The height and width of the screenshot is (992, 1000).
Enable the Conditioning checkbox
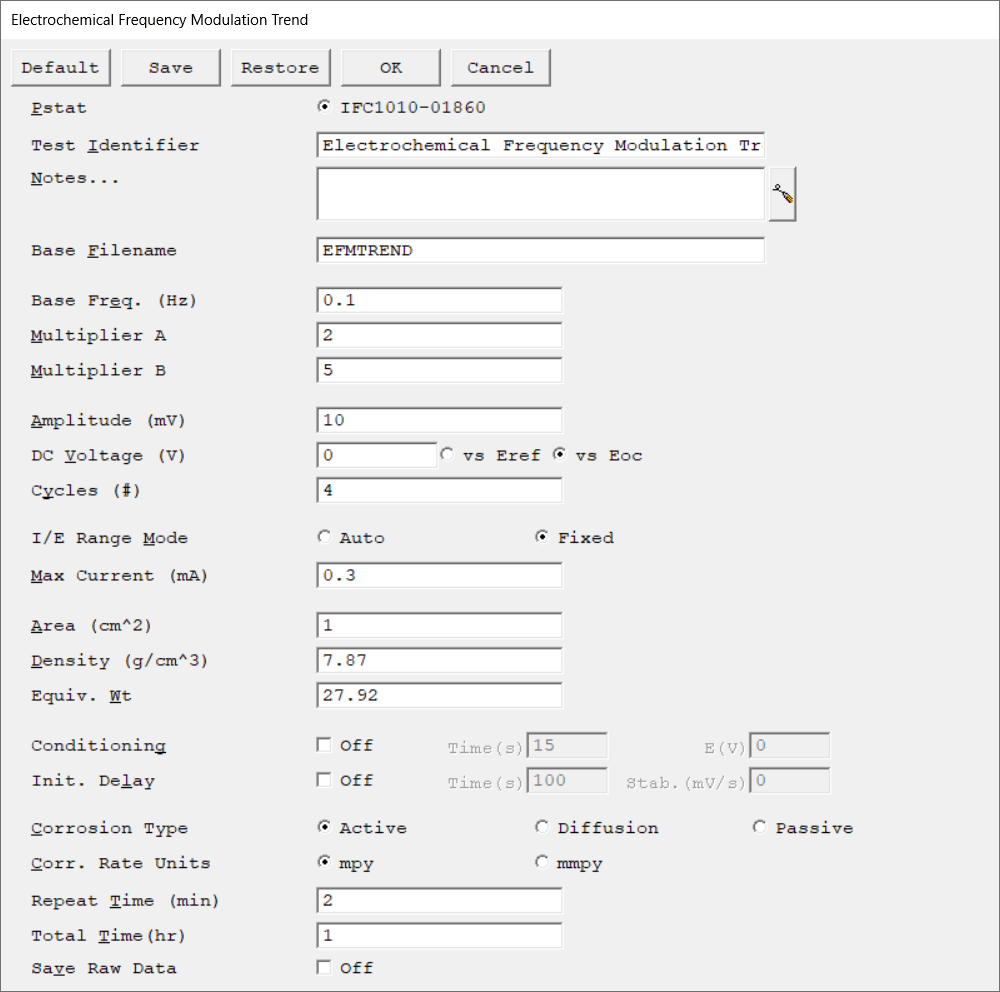point(324,745)
